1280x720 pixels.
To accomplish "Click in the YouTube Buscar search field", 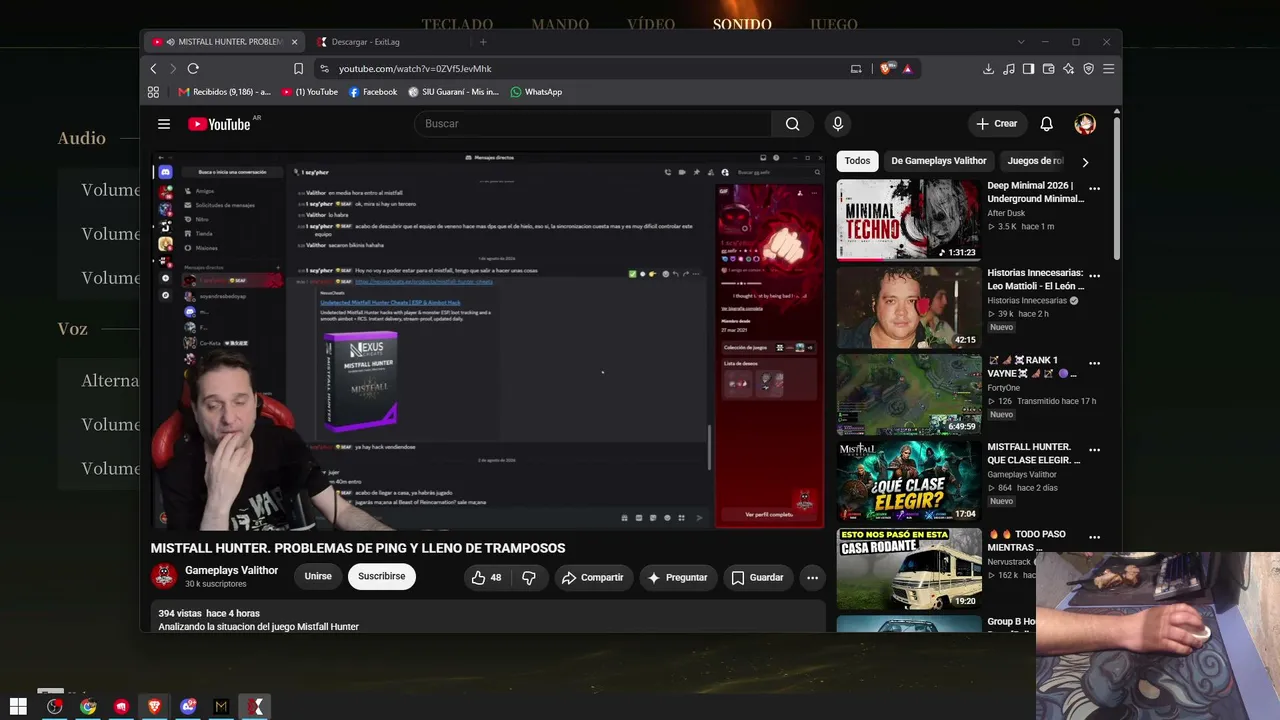I will (x=593, y=124).
